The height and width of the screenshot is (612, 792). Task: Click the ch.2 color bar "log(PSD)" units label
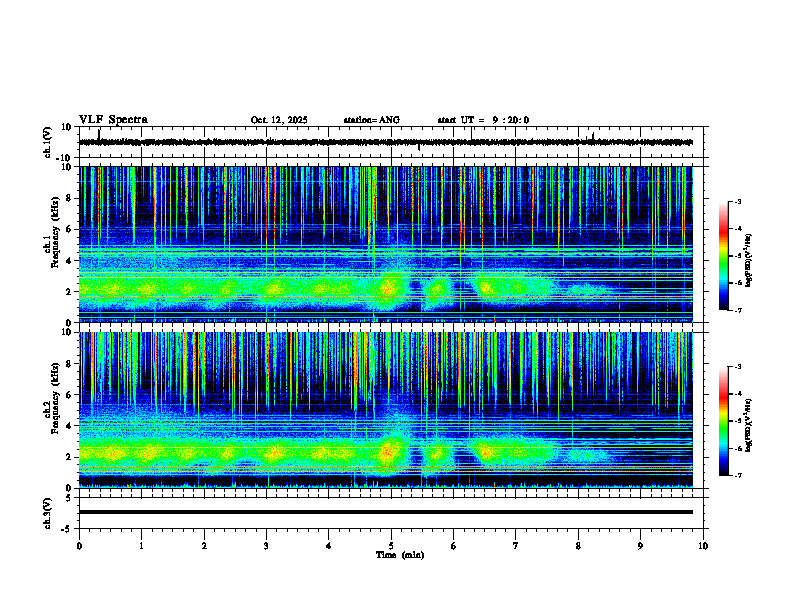coord(749,425)
